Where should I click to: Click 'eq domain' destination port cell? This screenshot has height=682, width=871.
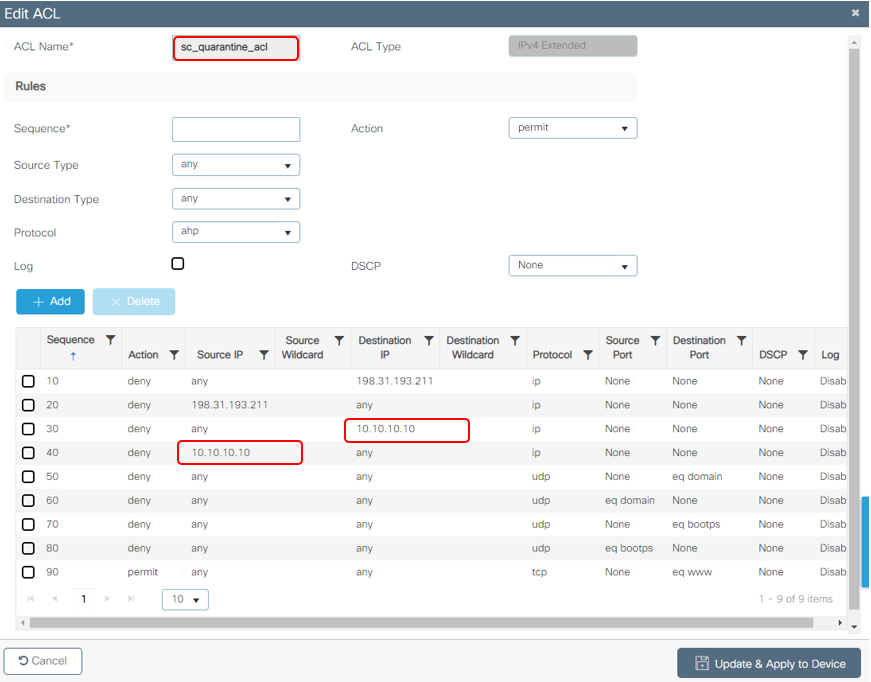click(x=697, y=477)
